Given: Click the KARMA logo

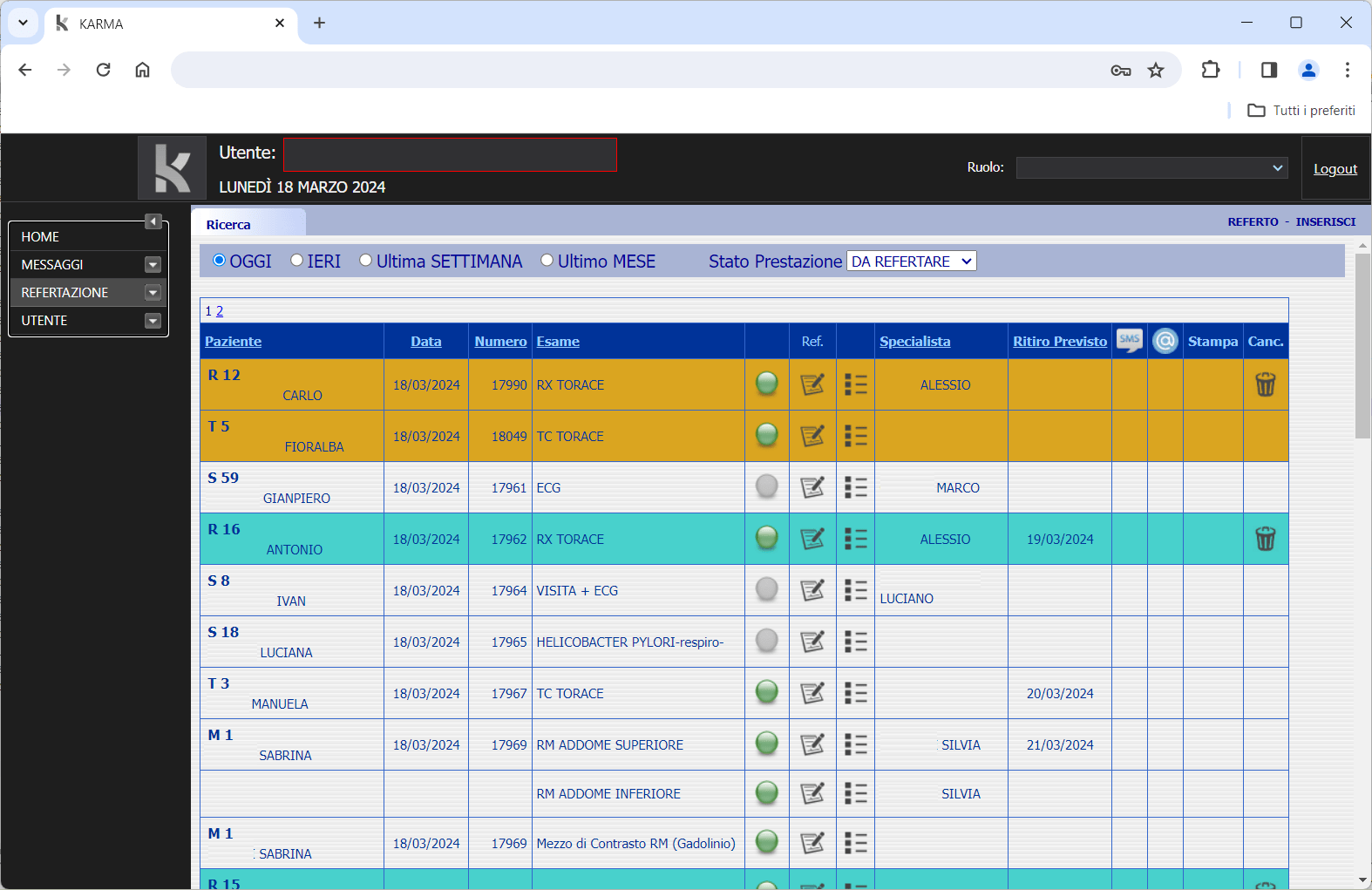Looking at the screenshot, I should point(173,168).
